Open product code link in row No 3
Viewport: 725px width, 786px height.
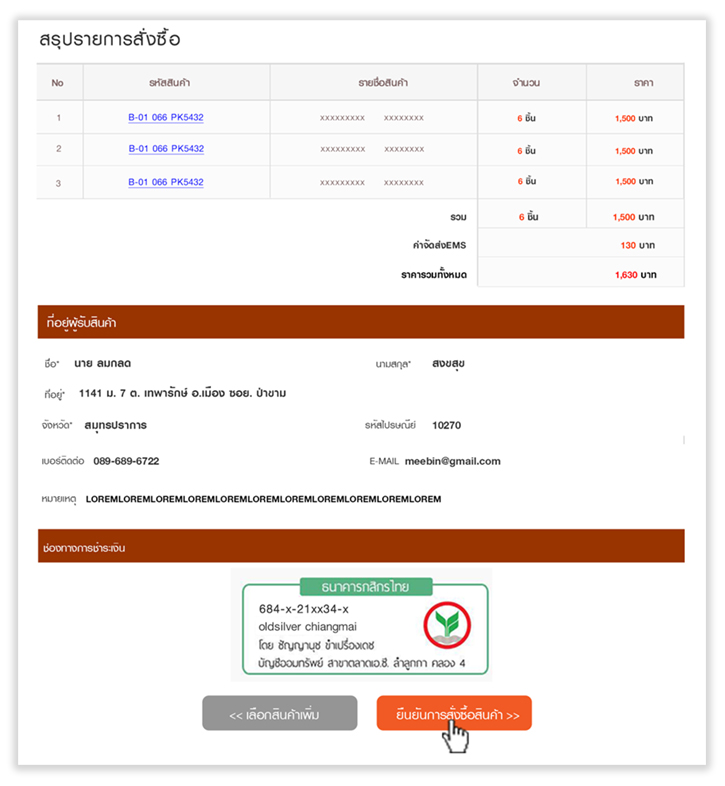pyautogui.click(x=166, y=182)
